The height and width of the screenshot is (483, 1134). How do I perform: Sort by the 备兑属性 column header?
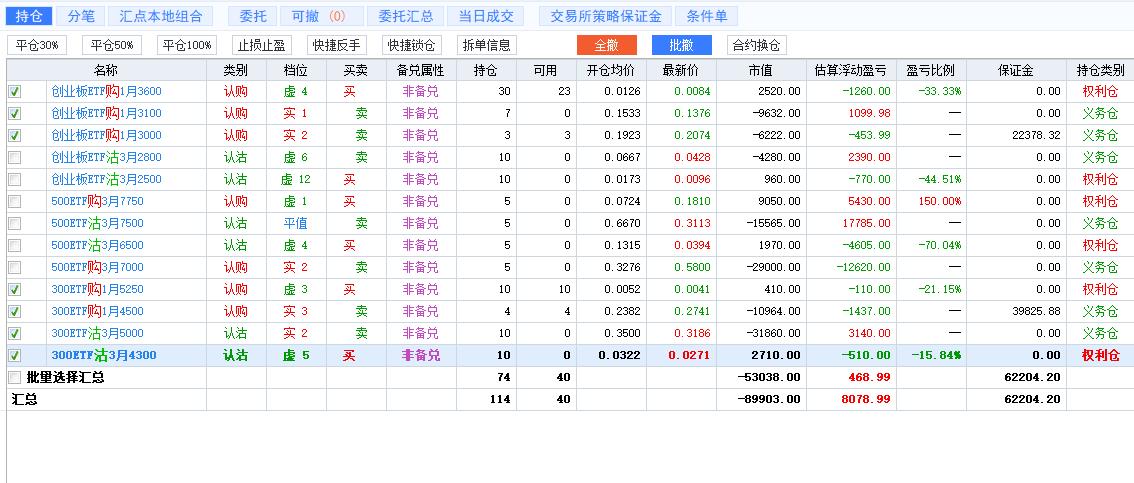point(421,70)
